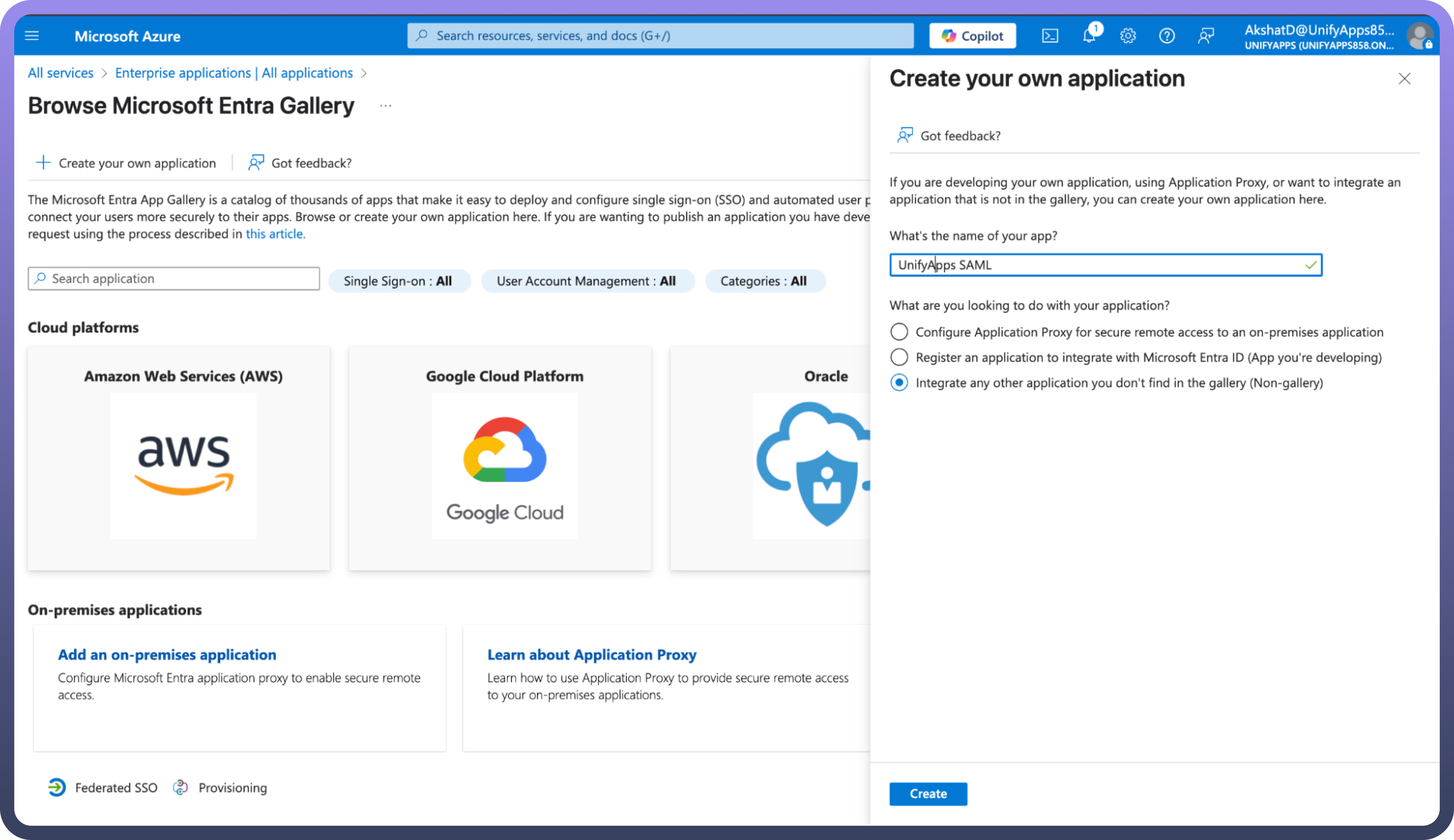Open the 'this article' link

(x=275, y=234)
